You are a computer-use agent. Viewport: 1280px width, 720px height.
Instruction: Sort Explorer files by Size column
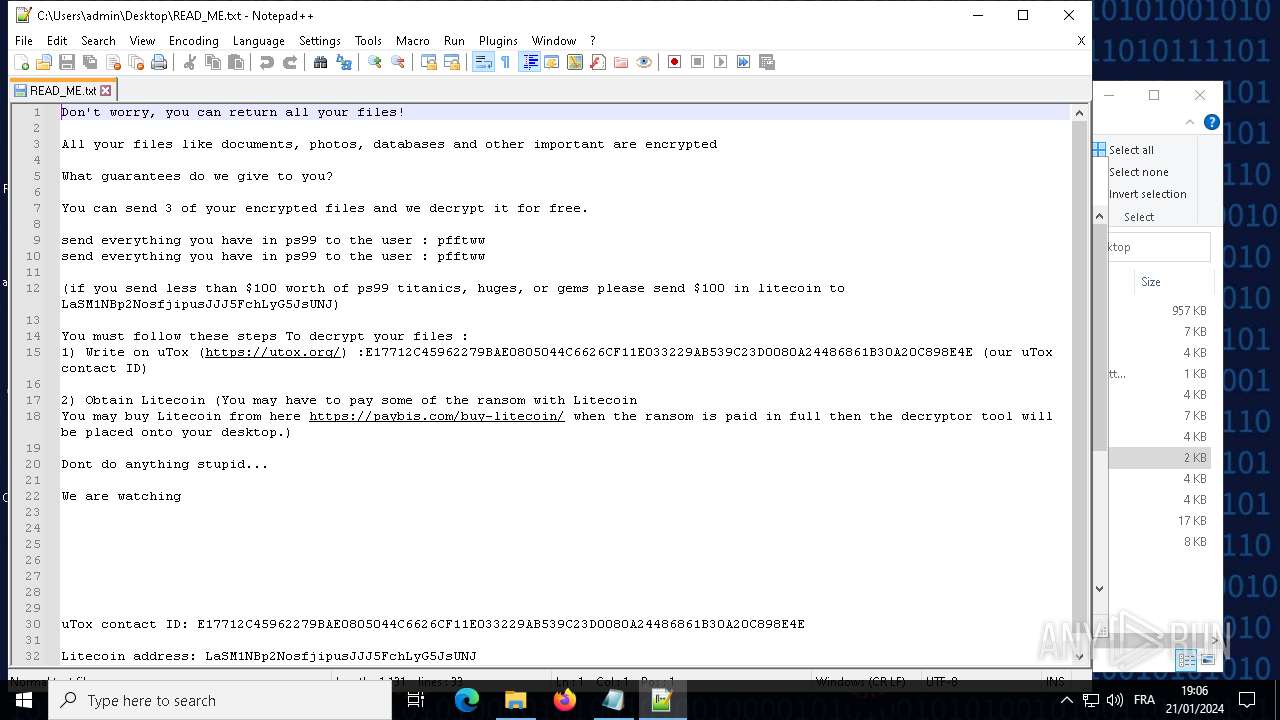point(1151,282)
